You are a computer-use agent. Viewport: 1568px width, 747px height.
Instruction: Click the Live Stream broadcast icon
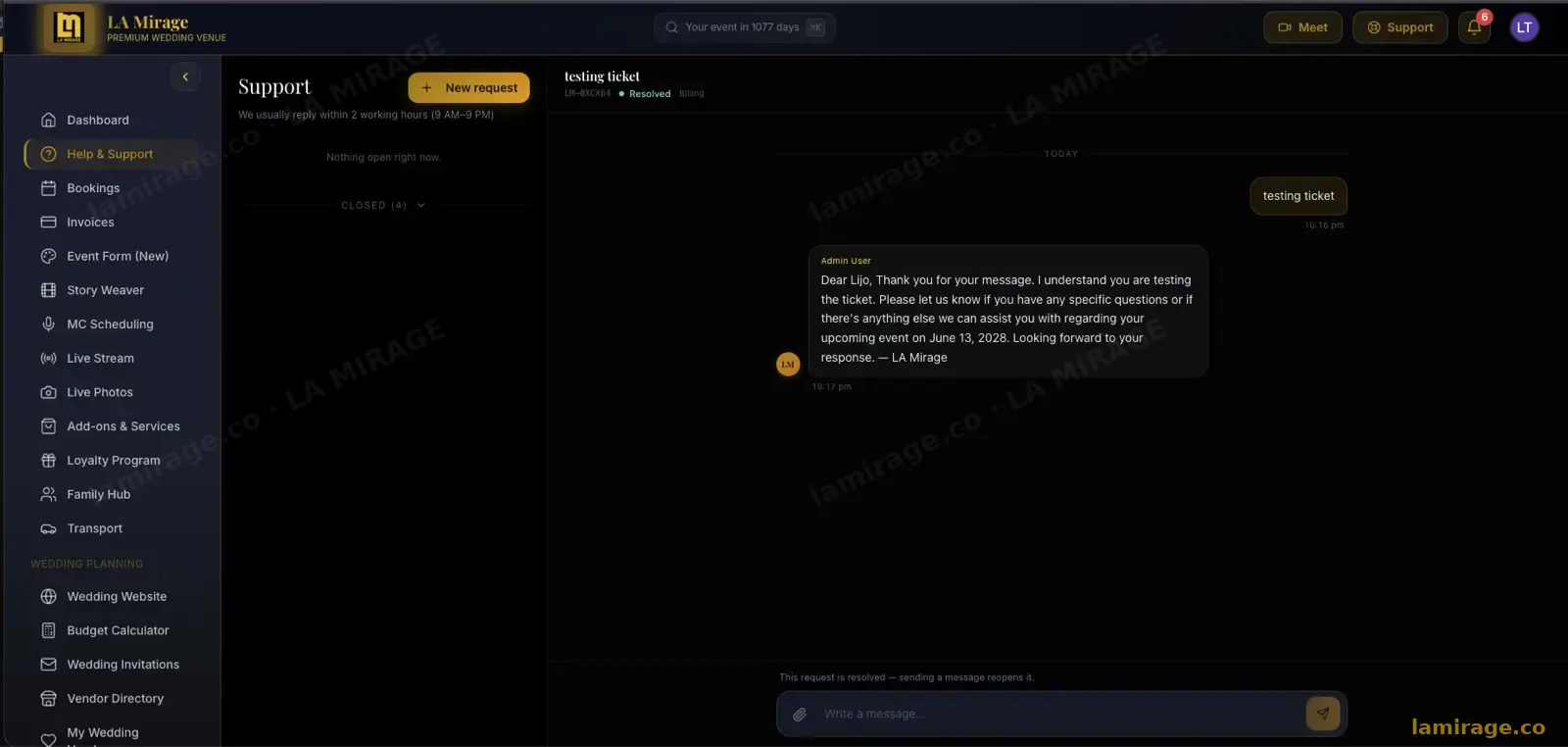[x=48, y=358]
